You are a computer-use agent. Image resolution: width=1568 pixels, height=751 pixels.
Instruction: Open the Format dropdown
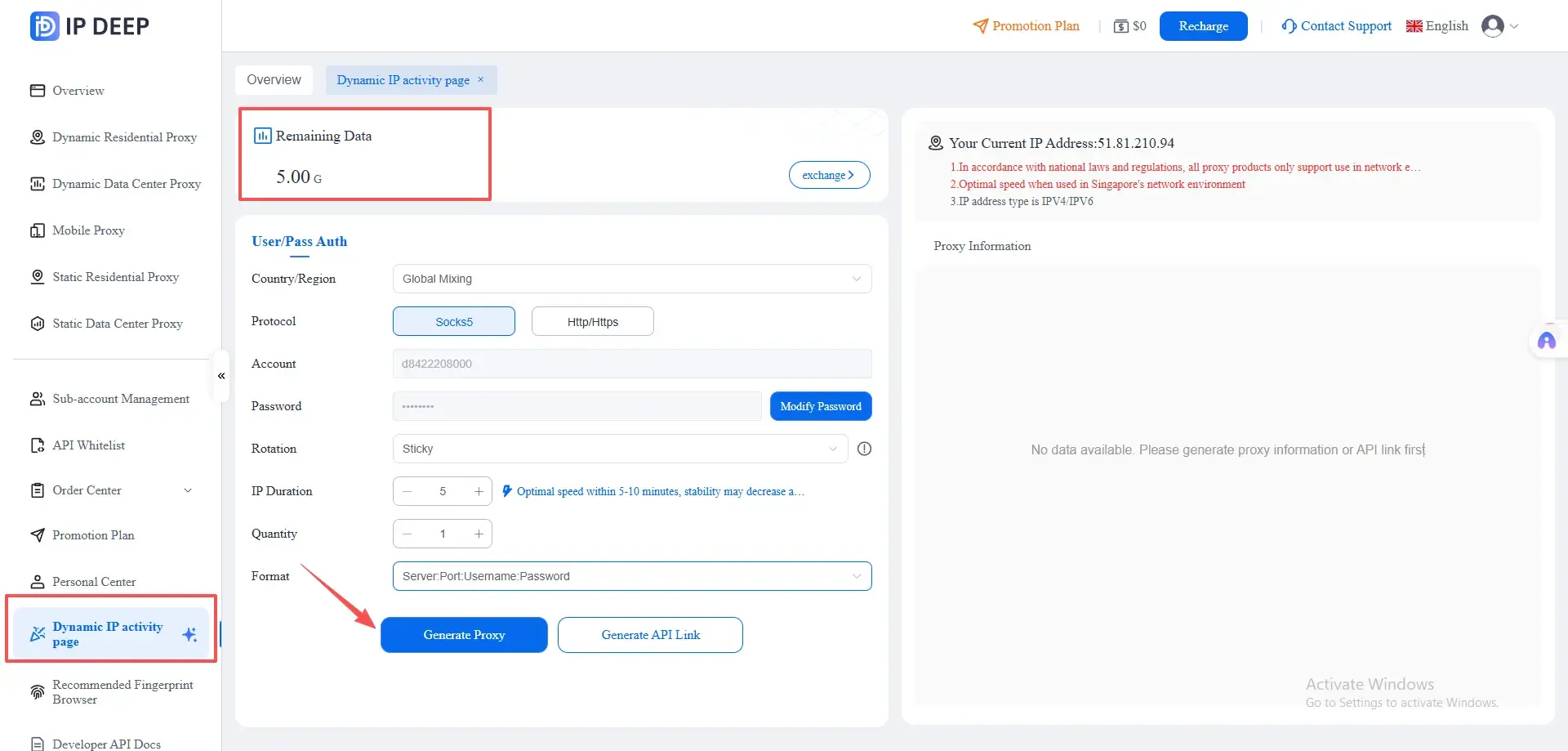[x=632, y=576]
